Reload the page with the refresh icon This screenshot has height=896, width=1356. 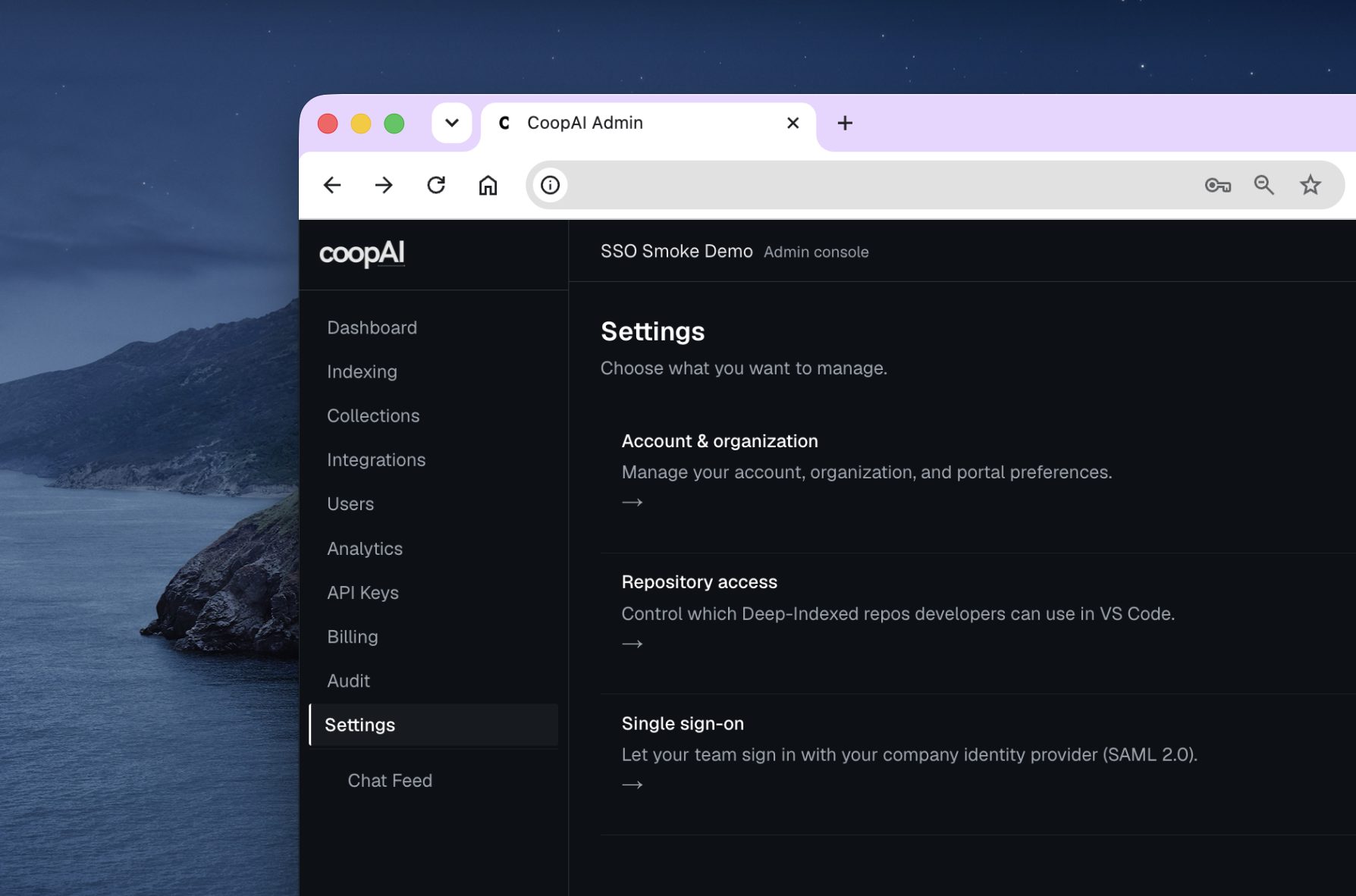[436, 185]
